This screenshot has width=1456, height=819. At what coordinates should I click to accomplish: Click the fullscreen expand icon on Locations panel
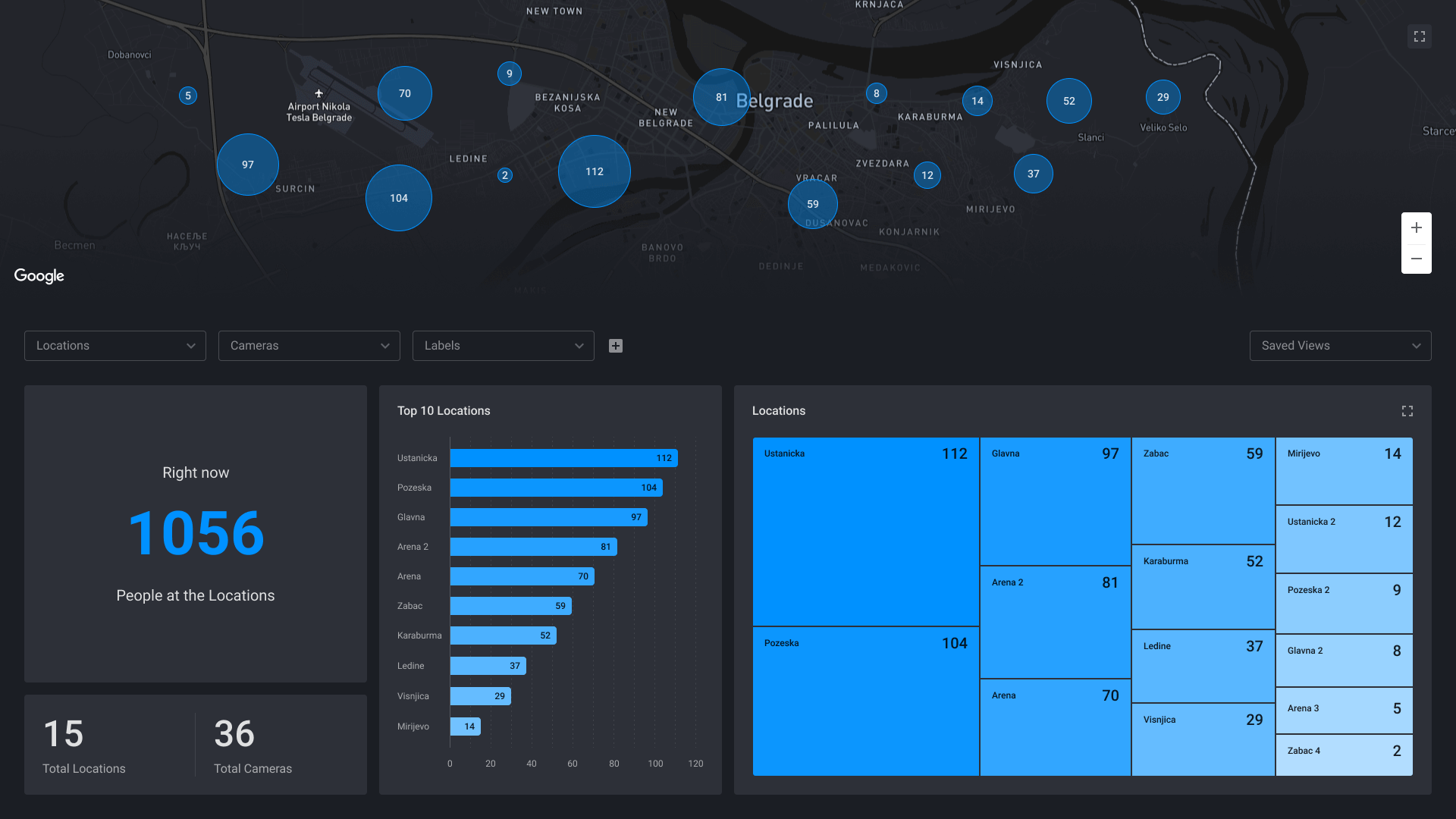point(1407,411)
